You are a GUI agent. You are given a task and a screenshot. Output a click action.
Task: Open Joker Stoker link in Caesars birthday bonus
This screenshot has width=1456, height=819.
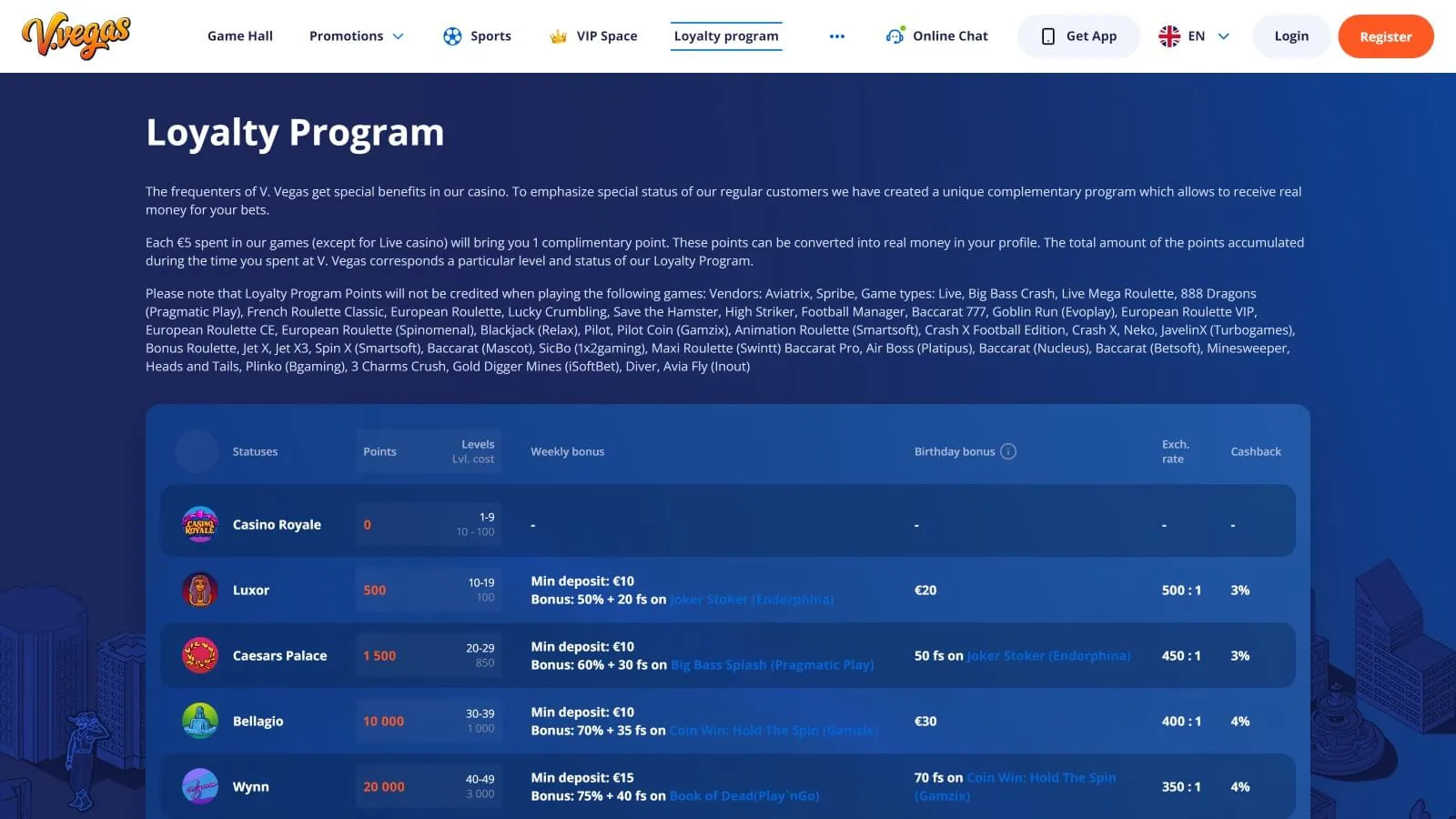pos(1048,656)
